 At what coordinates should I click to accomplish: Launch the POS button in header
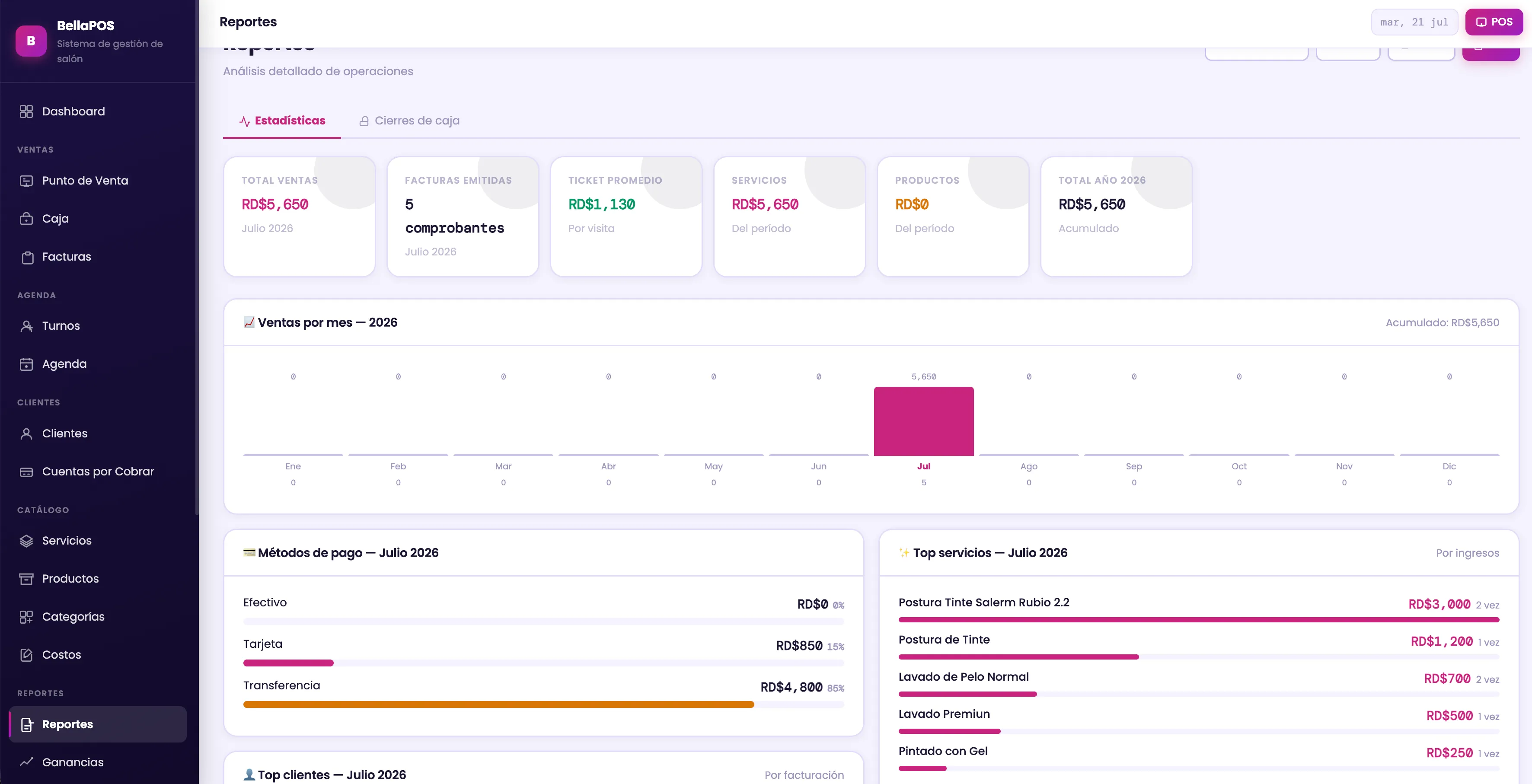1494,22
